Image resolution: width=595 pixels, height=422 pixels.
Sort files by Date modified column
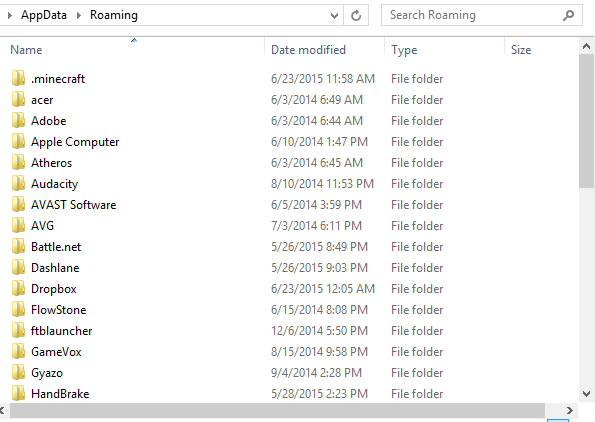point(308,50)
